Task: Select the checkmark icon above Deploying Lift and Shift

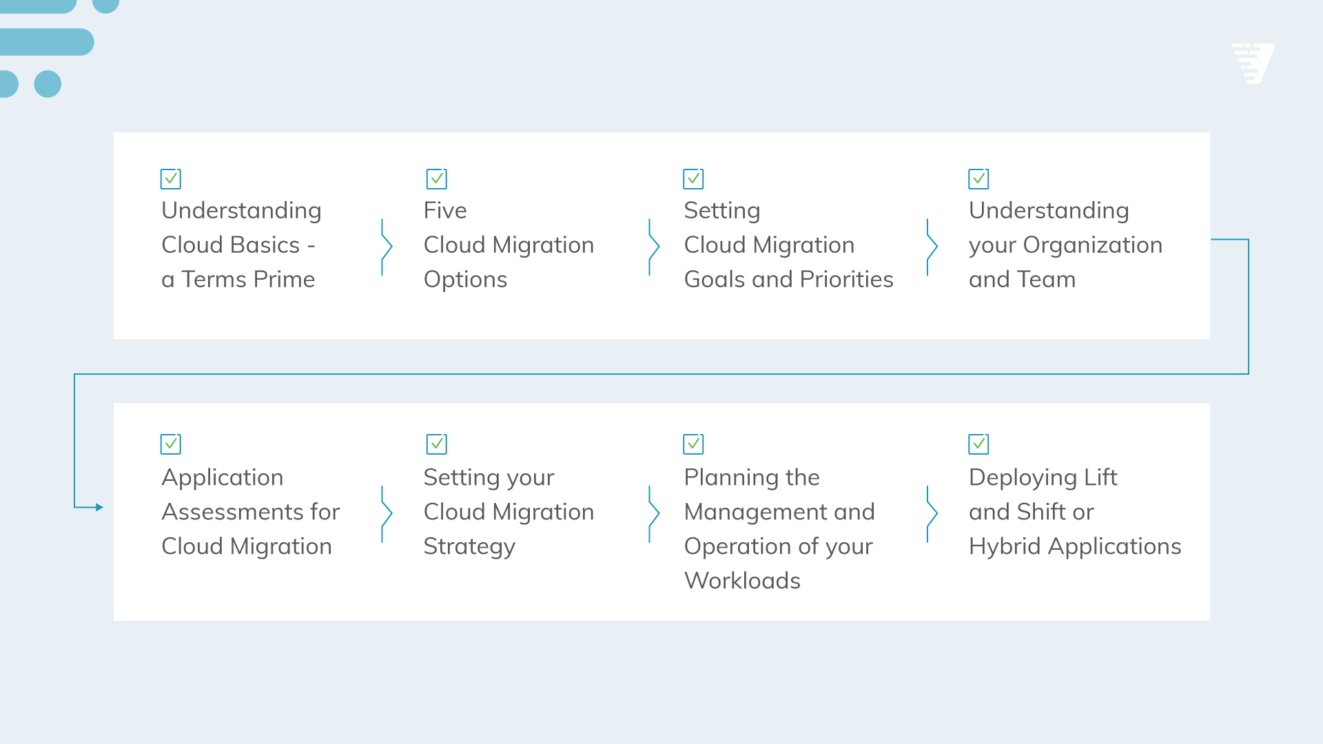Action: 978,443
